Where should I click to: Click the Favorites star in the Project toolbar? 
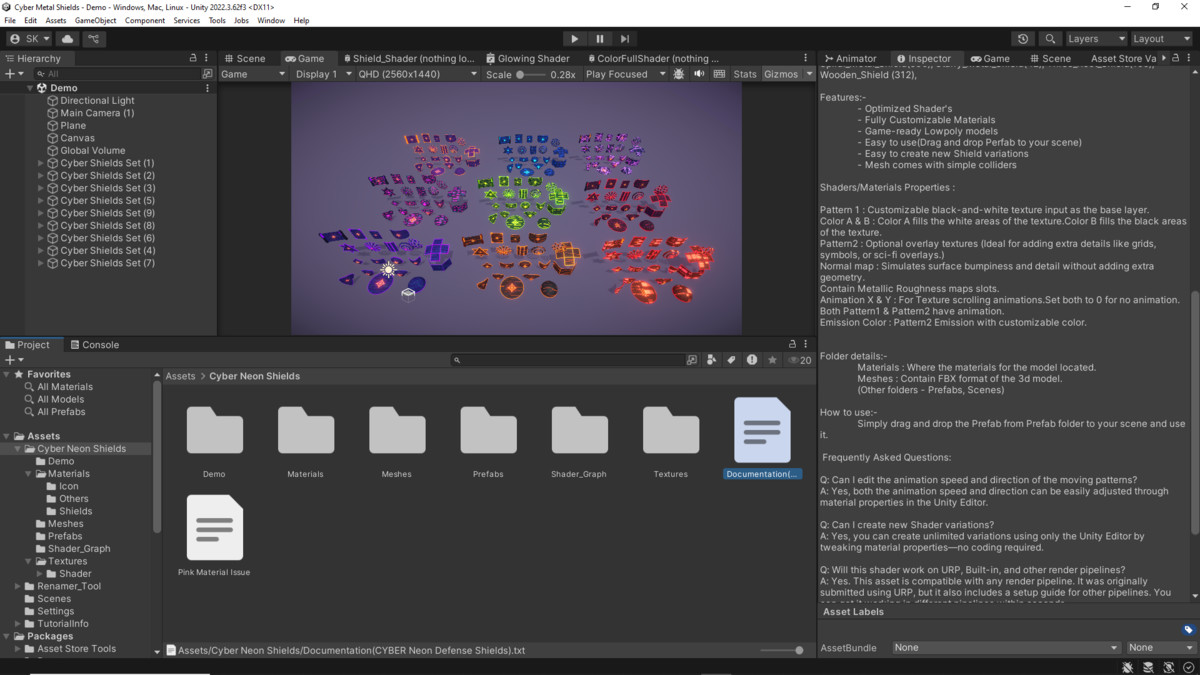772,360
